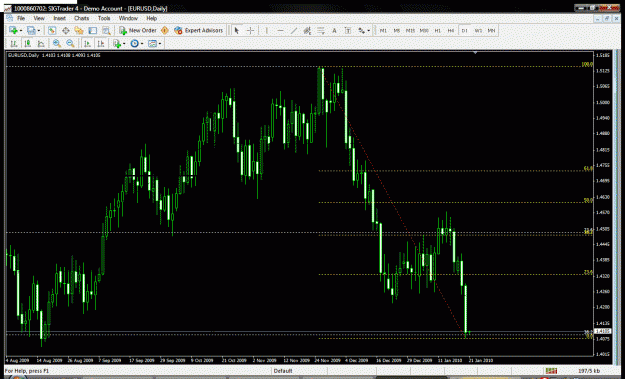Select the horizontal line tool
Image resolution: width=625 pixels, height=379 pixels.
click(x=280, y=30)
